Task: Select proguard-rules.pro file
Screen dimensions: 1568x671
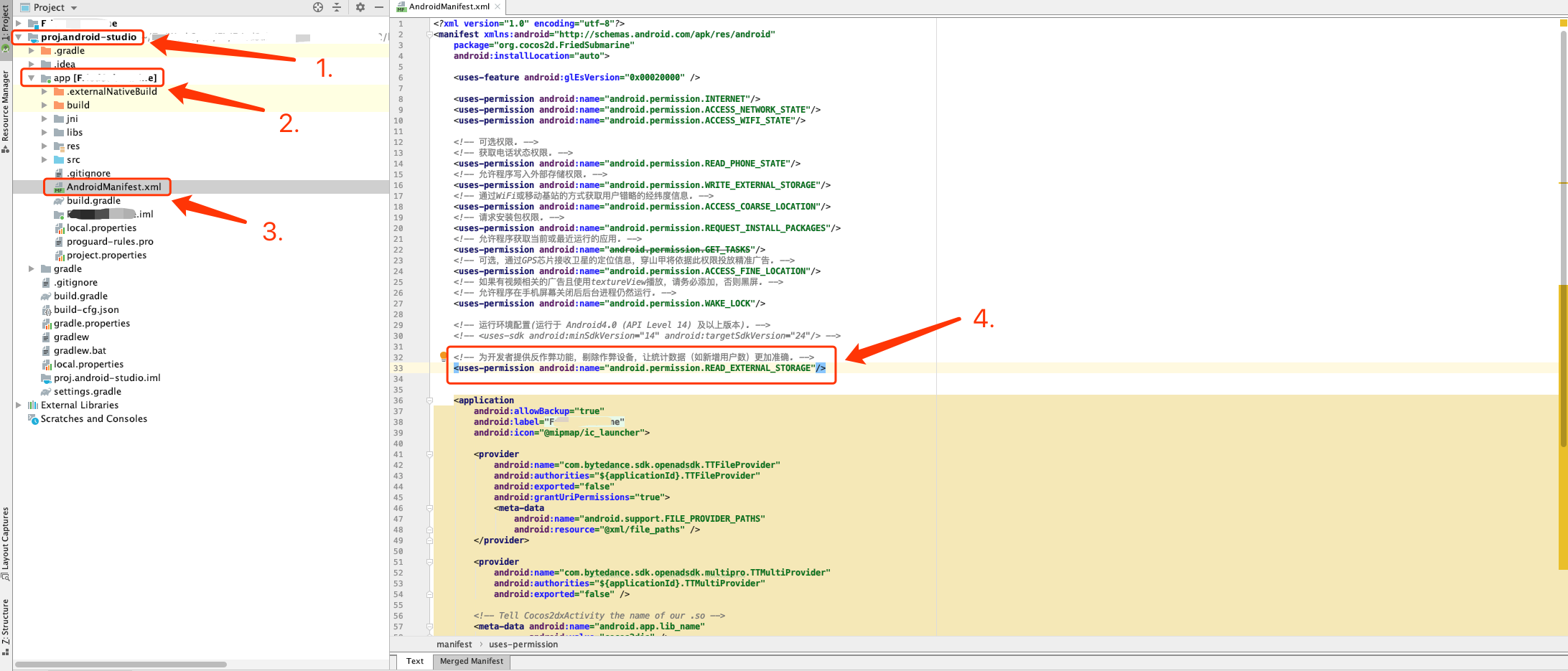Action: click(110, 241)
